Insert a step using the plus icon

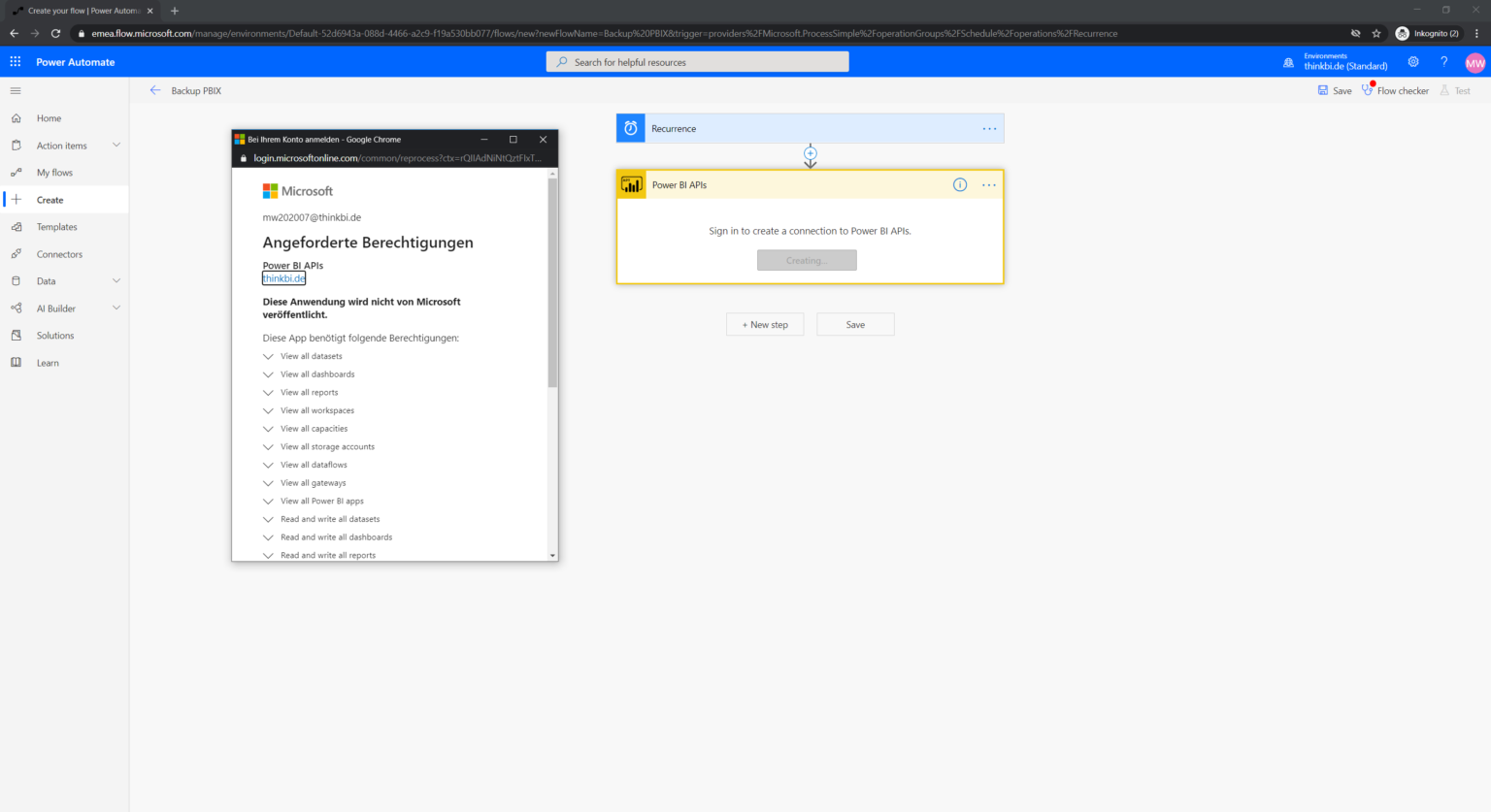coord(810,154)
